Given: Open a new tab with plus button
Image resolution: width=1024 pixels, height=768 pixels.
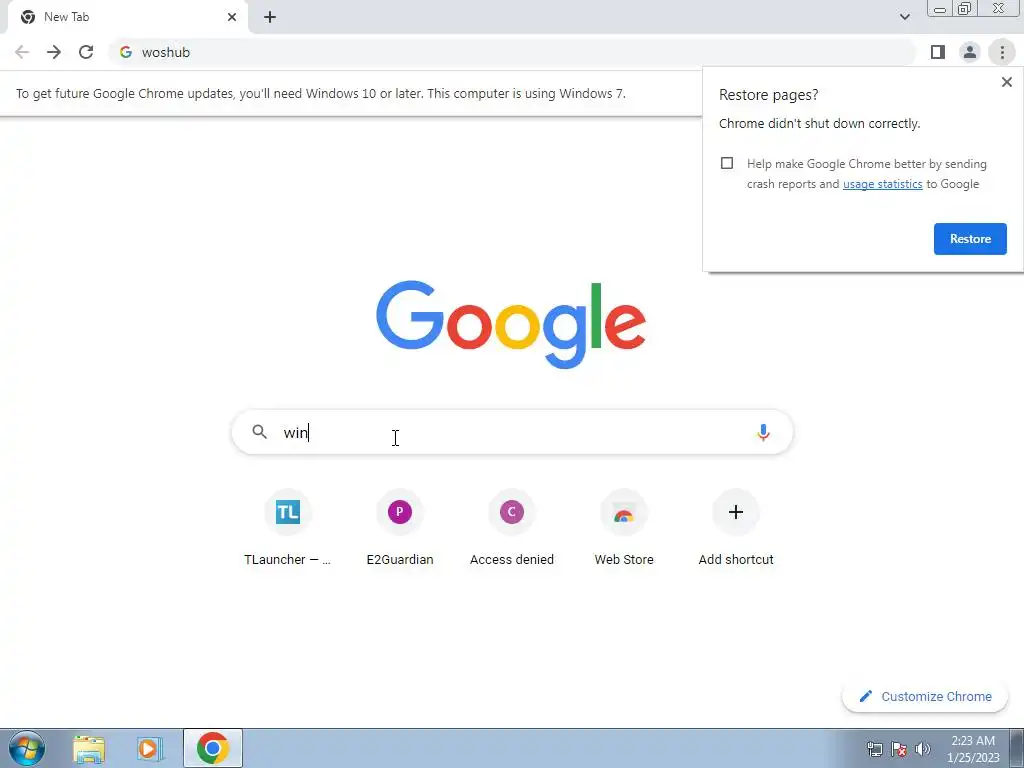Looking at the screenshot, I should (270, 17).
